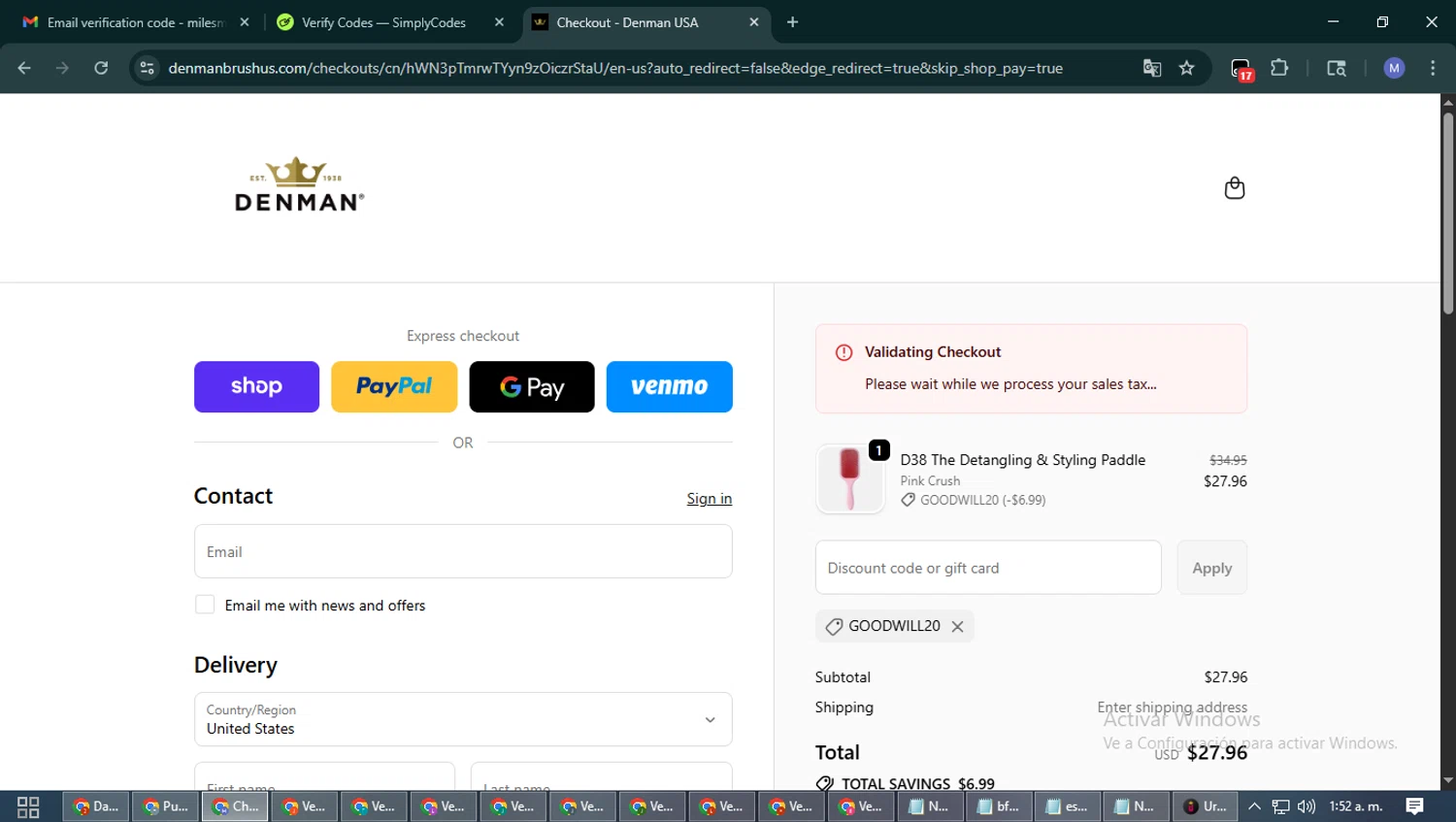Open the side panel search icon
This screenshot has height=822, width=1456.
(1337, 68)
